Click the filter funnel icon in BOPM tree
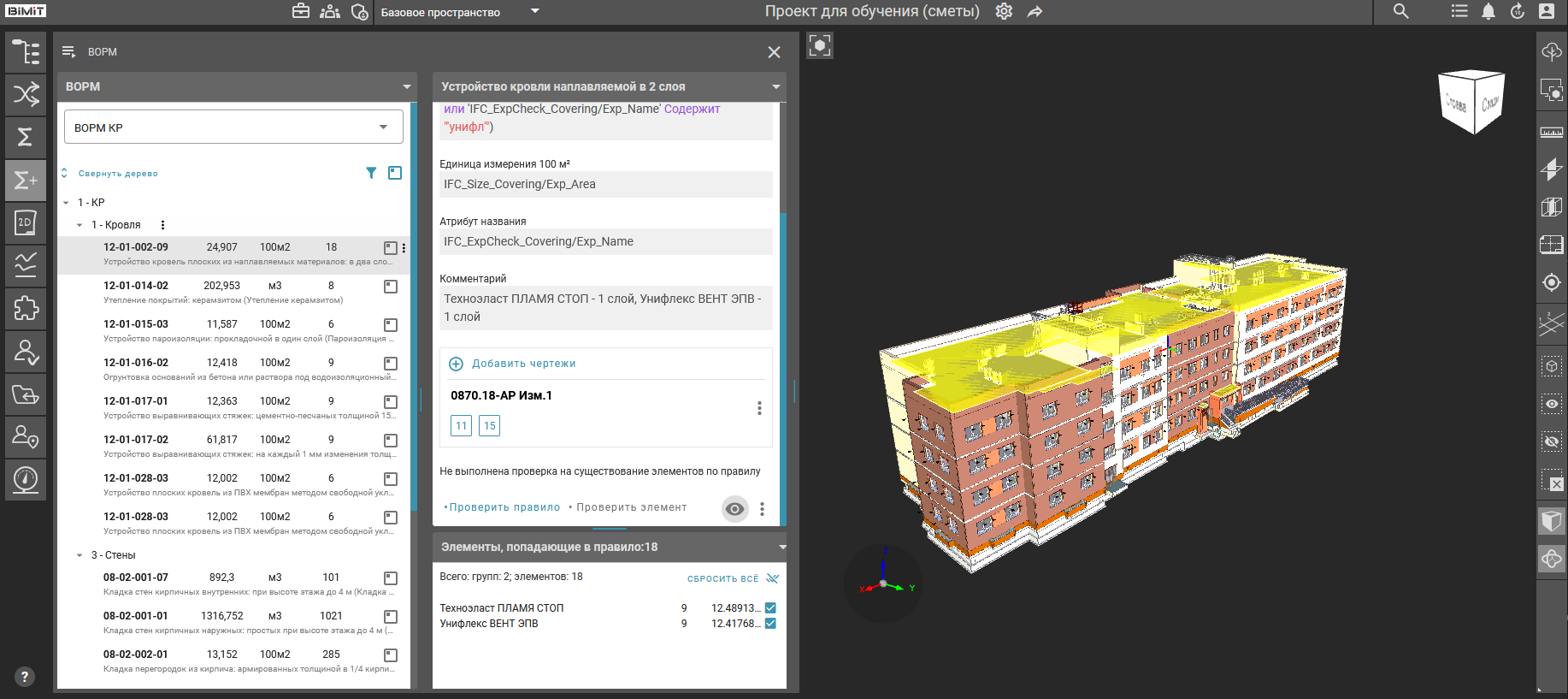 pos(371,173)
